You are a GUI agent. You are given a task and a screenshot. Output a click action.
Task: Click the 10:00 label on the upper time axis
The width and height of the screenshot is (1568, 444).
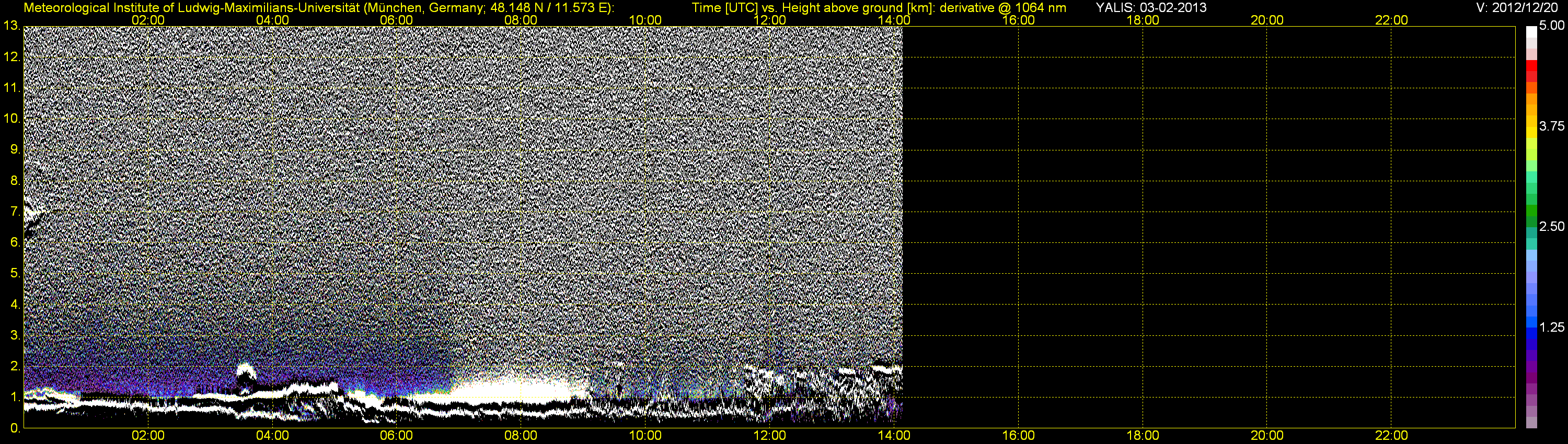tap(645, 20)
